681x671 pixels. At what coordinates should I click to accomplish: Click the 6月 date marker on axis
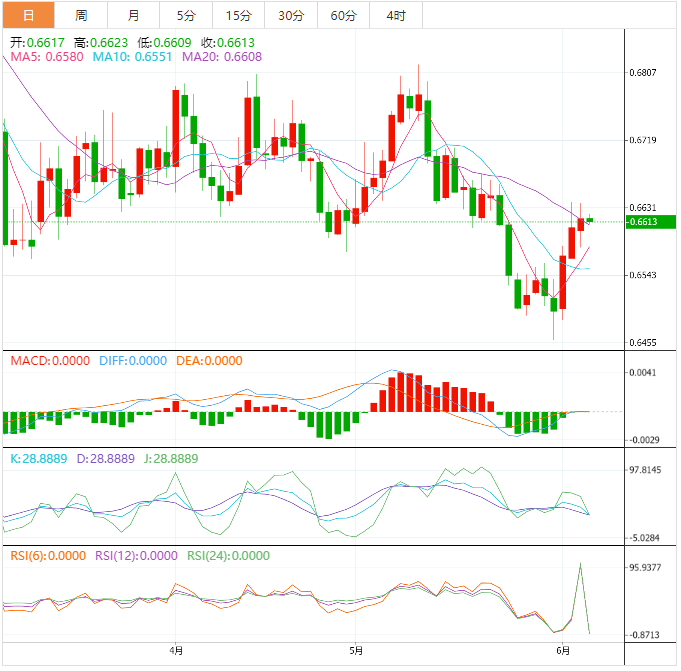564,651
